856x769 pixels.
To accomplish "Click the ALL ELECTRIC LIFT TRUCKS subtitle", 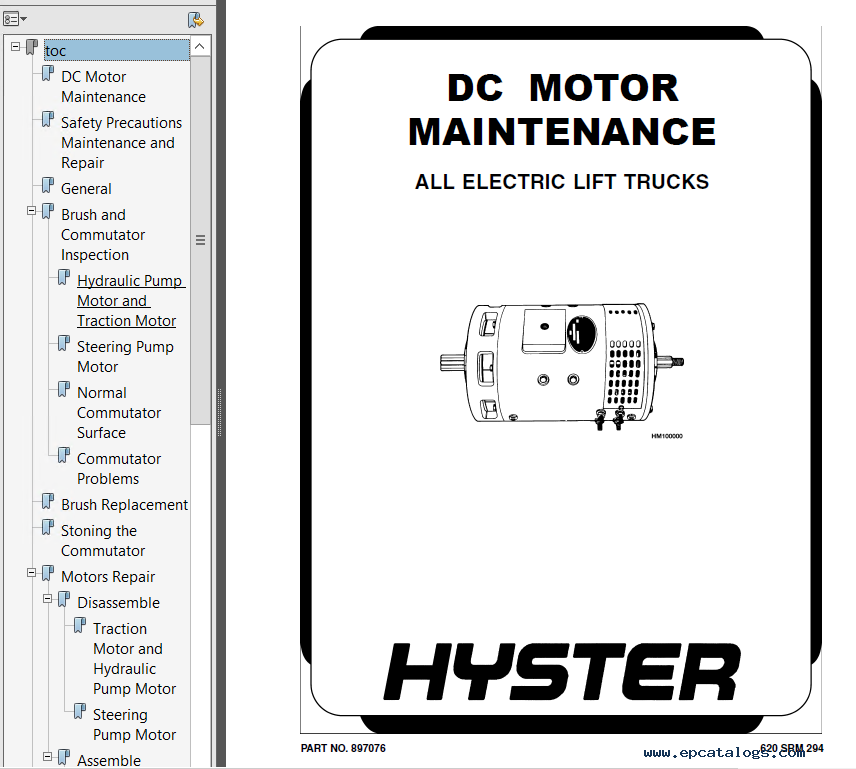I will click(x=562, y=182).
